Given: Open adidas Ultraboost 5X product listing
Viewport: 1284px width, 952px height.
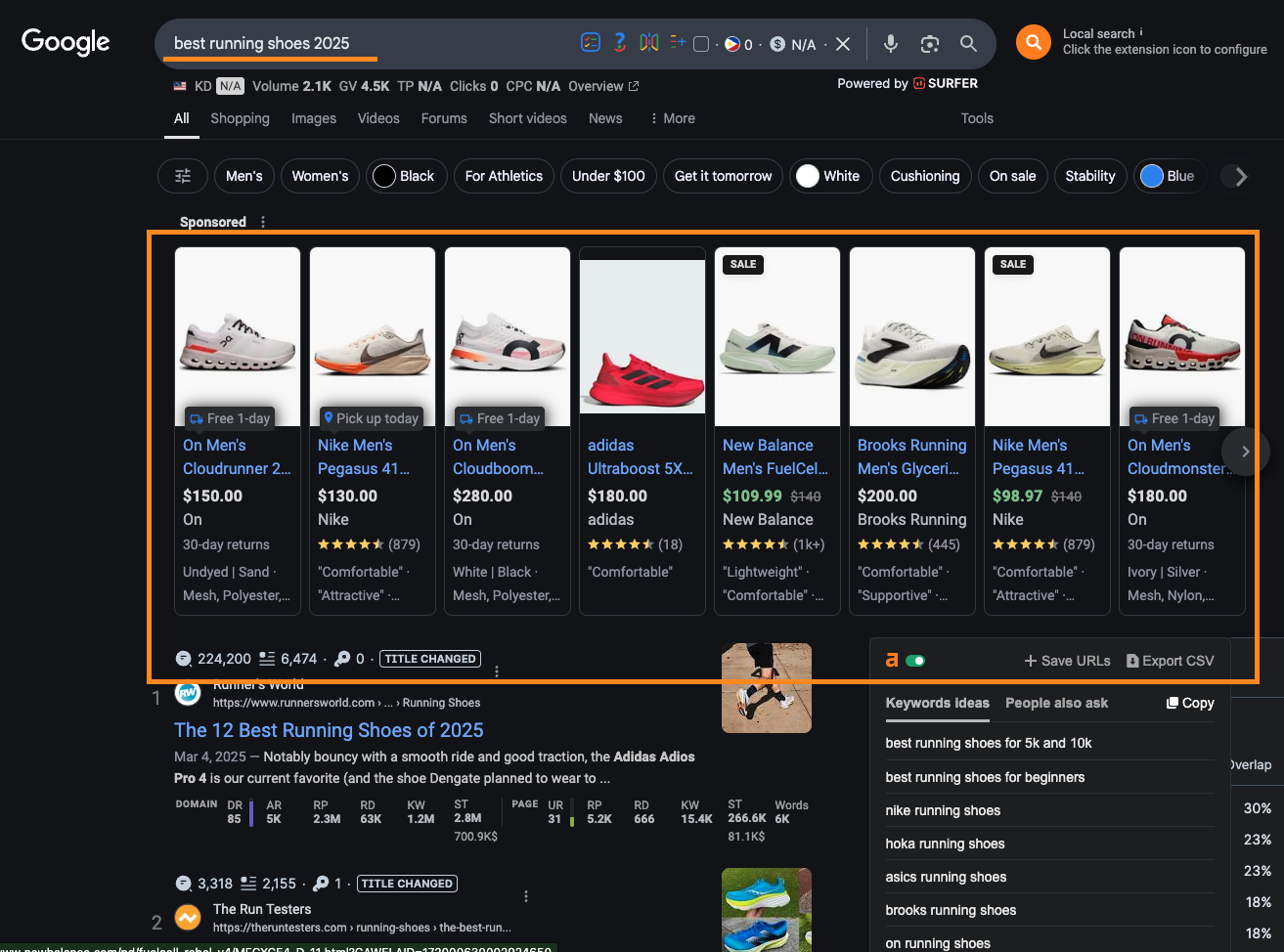Looking at the screenshot, I should 641,456.
